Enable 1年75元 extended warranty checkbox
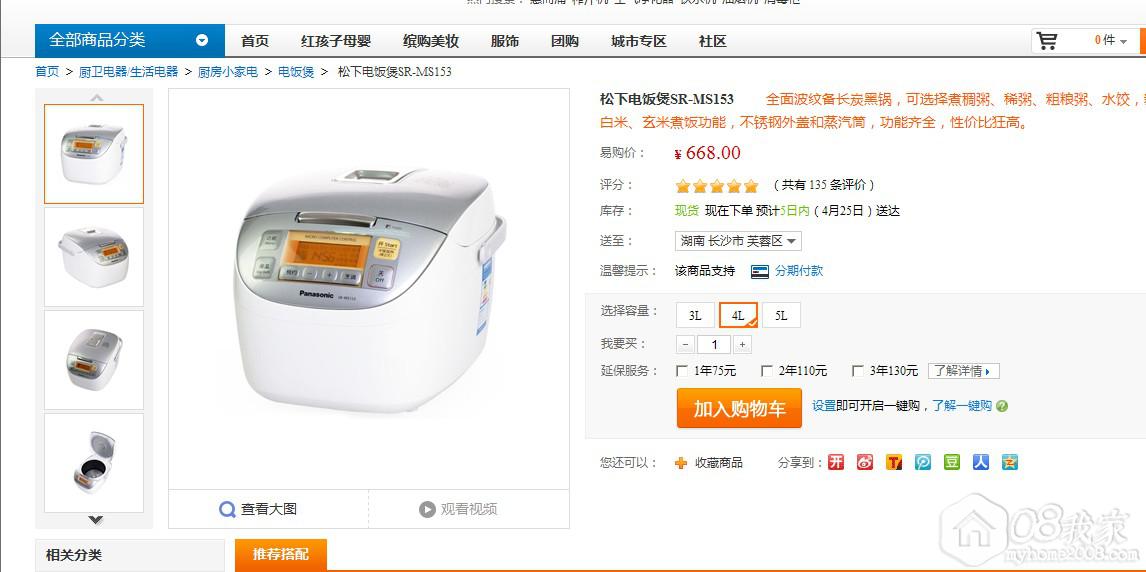The height and width of the screenshot is (572, 1146). (x=682, y=371)
